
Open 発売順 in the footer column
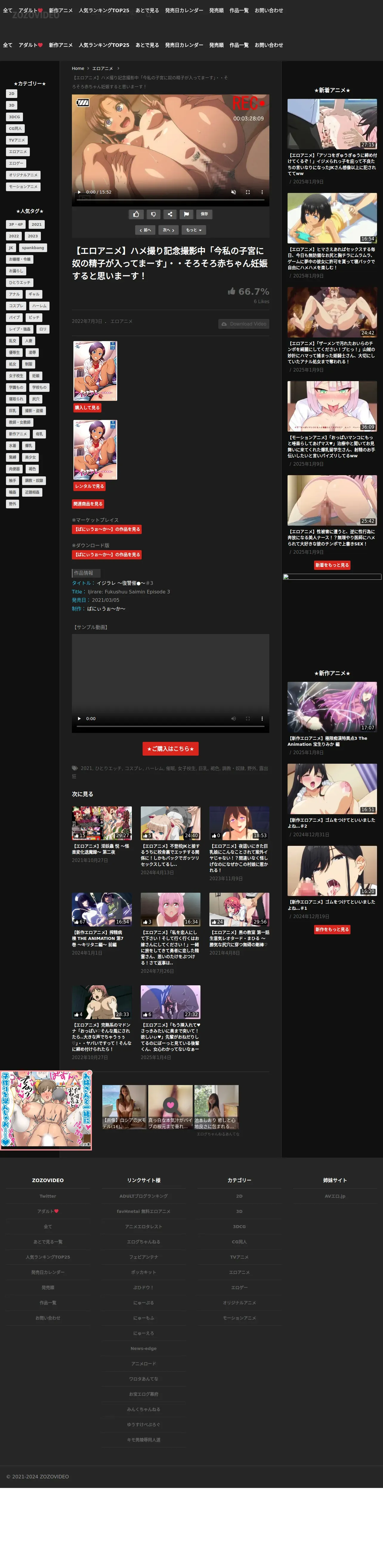tap(48, 1287)
